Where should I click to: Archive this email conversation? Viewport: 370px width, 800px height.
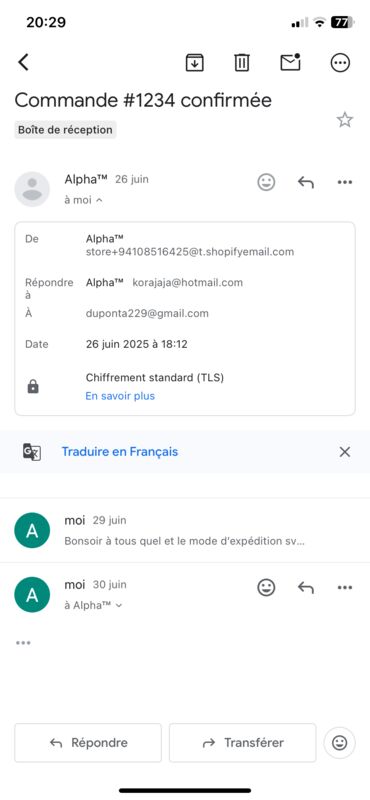point(194,63)
